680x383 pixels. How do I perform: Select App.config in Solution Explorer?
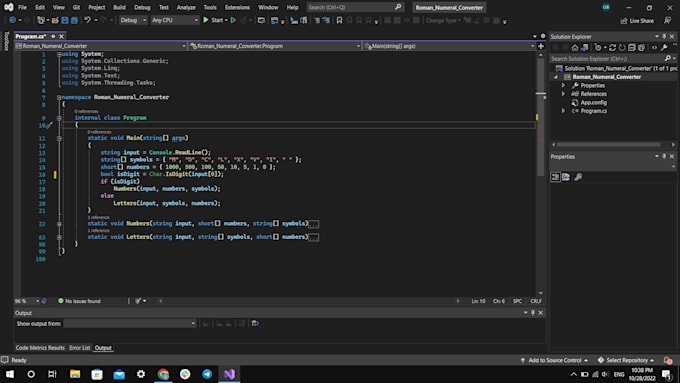click(x=593, y=102)
